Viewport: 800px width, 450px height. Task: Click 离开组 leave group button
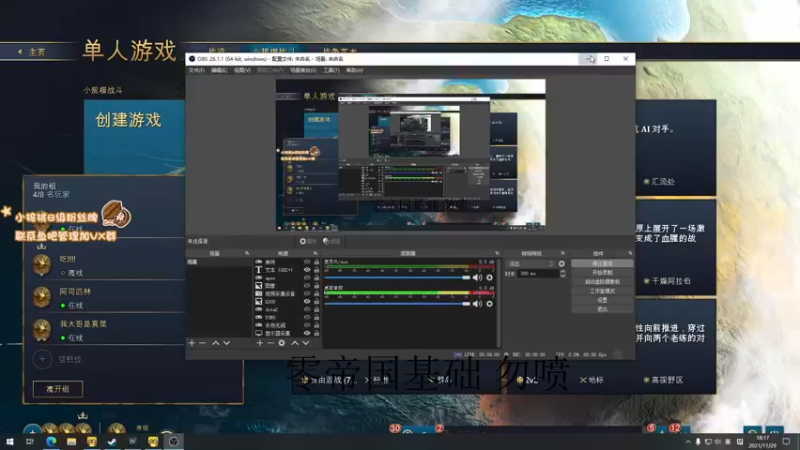pos(58,389)
